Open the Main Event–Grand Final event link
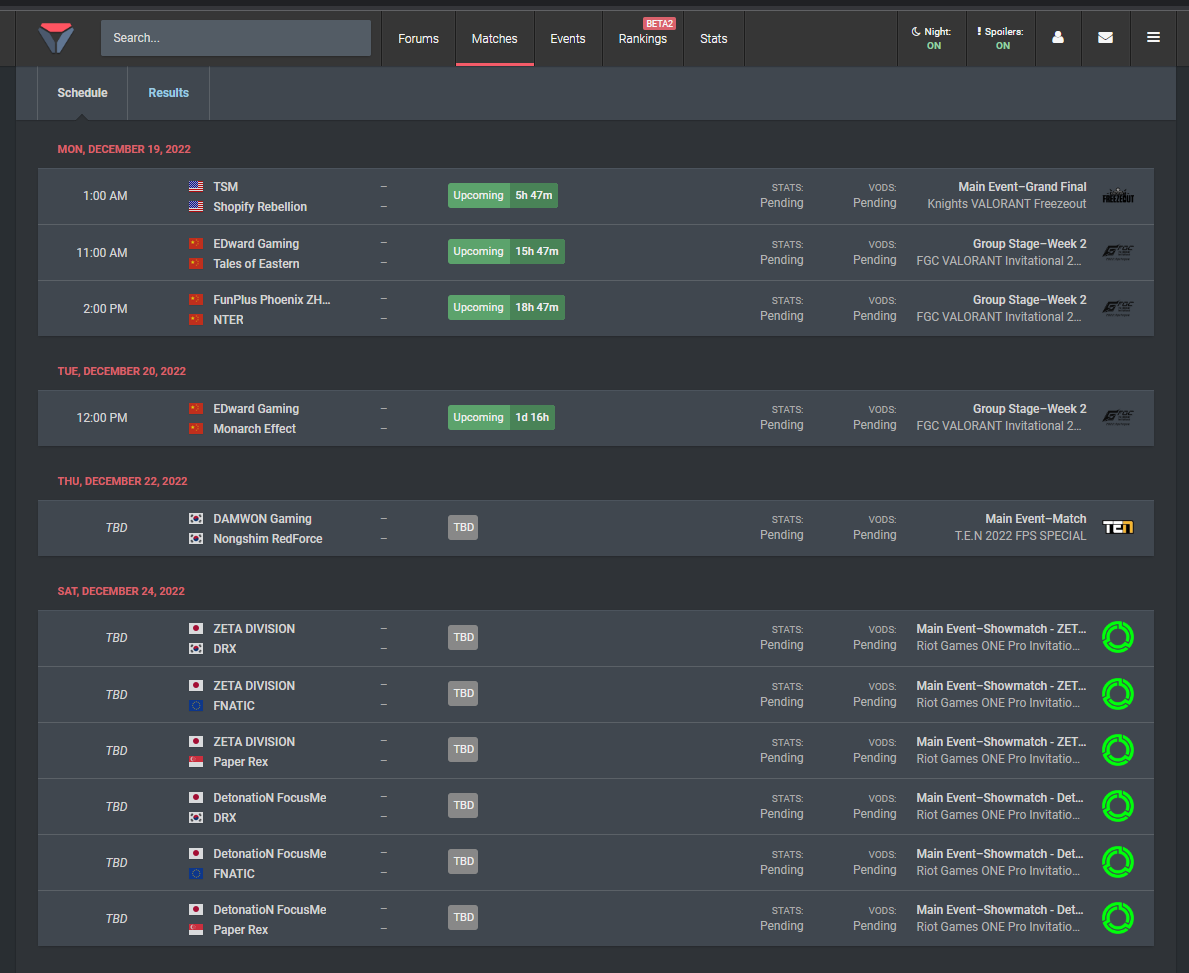 pos(1022,187)
